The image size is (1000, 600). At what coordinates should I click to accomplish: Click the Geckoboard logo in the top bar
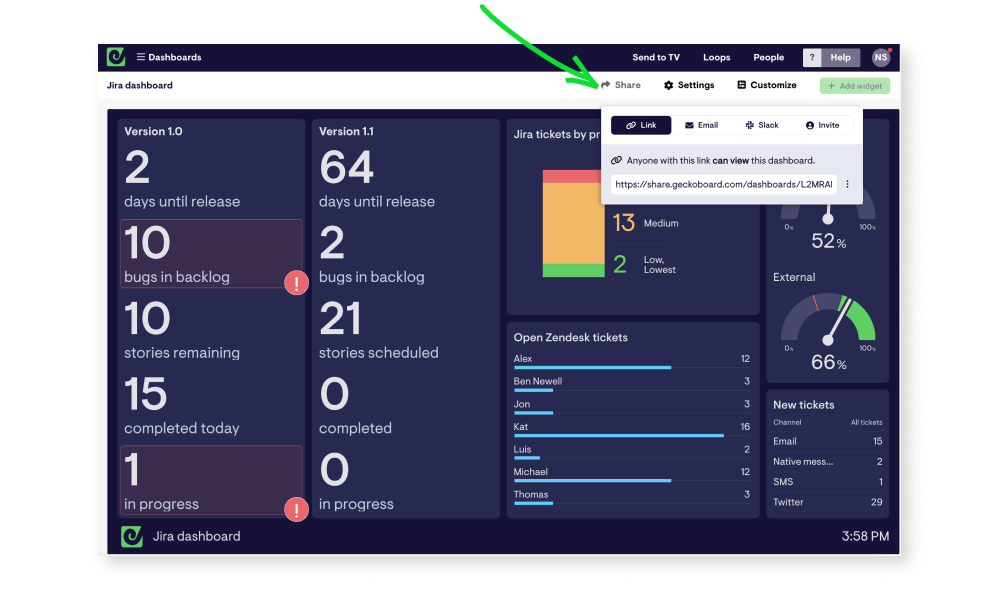pos(115,57)
